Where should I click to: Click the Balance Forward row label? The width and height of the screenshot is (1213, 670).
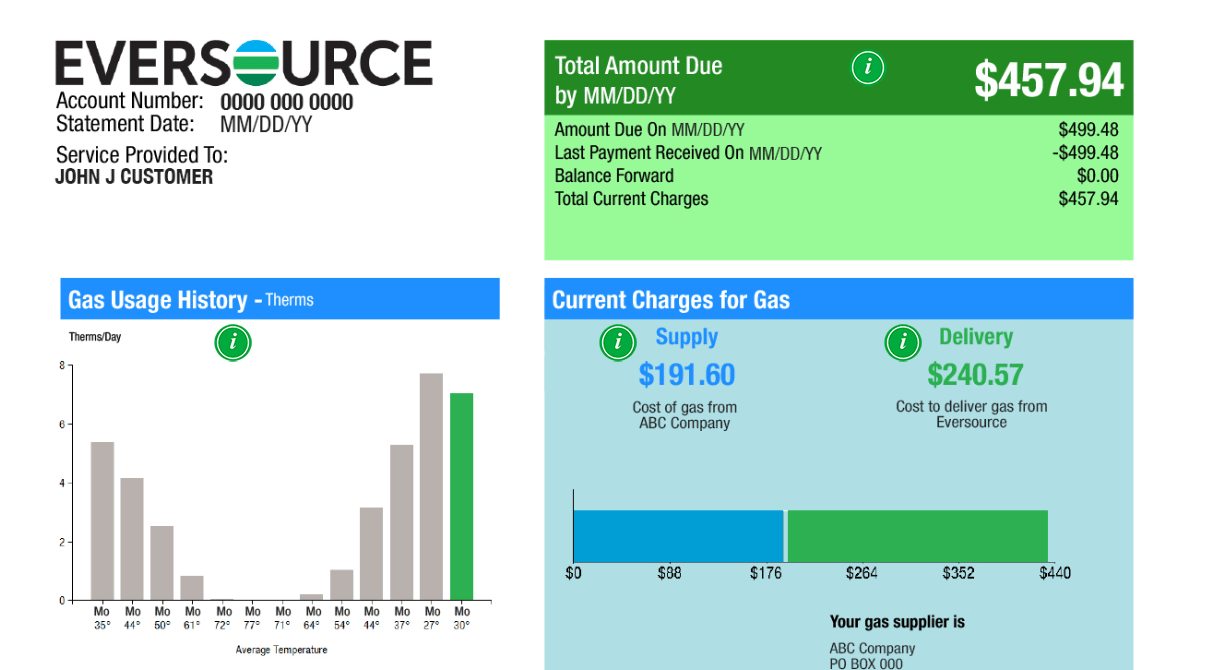(614, 176)
